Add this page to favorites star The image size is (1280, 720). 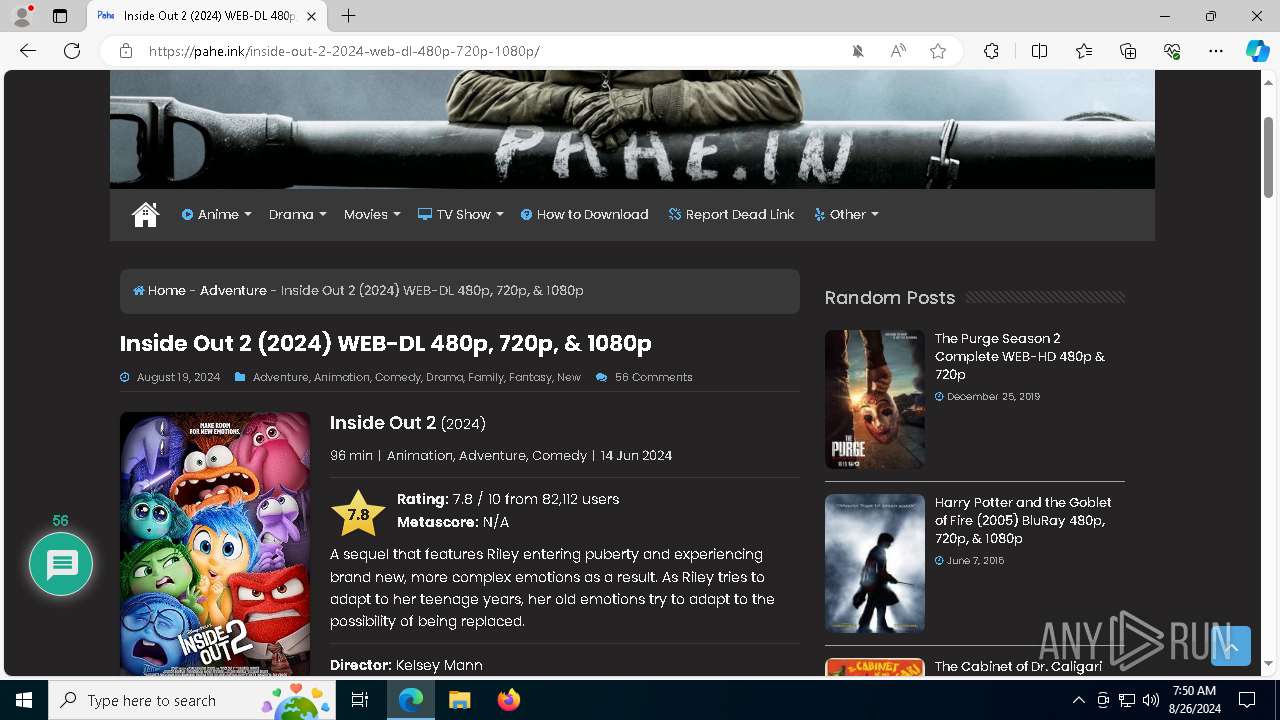click(x=938, y=51)
